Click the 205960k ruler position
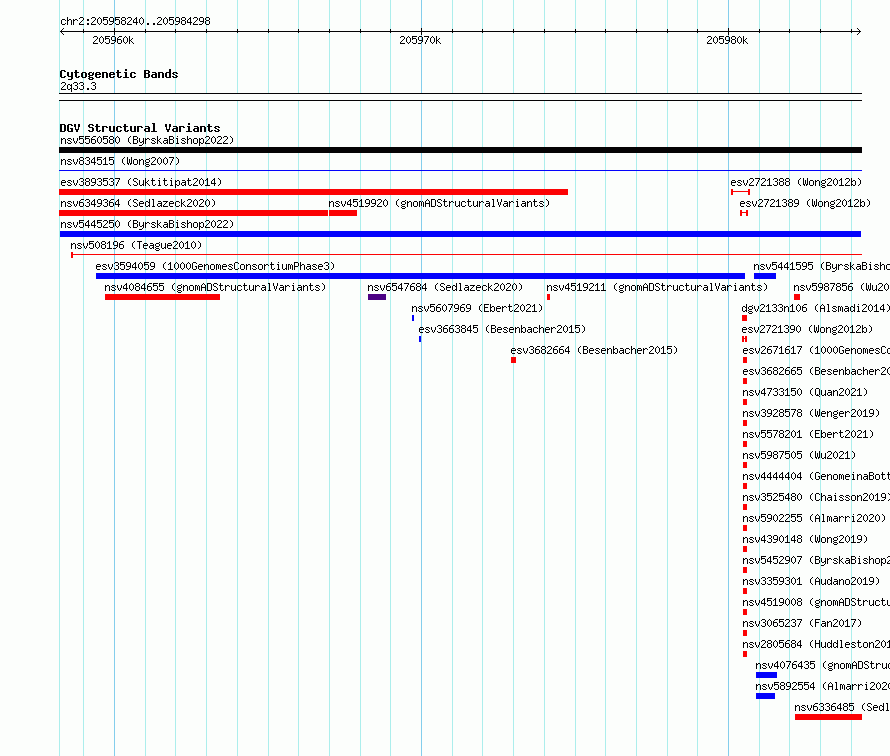 coord(113,40)
